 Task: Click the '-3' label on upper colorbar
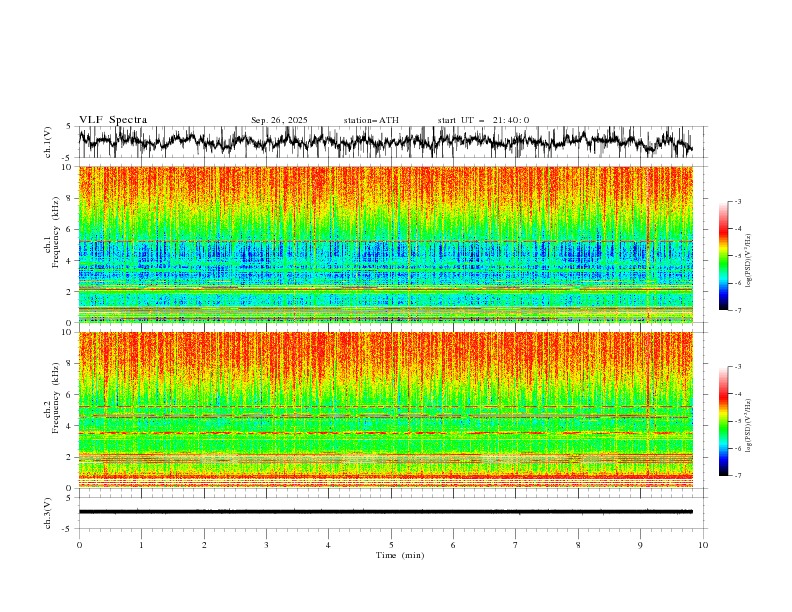pyautogui.click(x=737, y=201)
